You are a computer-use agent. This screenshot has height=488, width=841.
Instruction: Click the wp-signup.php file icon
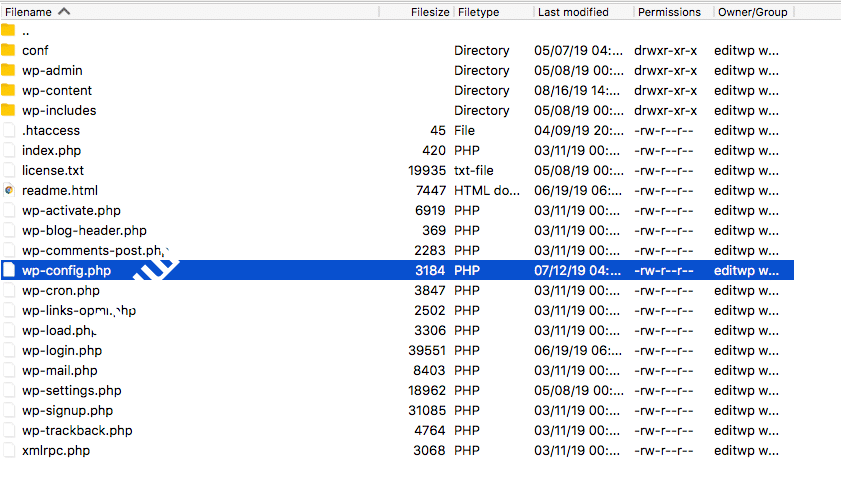pyautogui.click(x=9, y=411)
